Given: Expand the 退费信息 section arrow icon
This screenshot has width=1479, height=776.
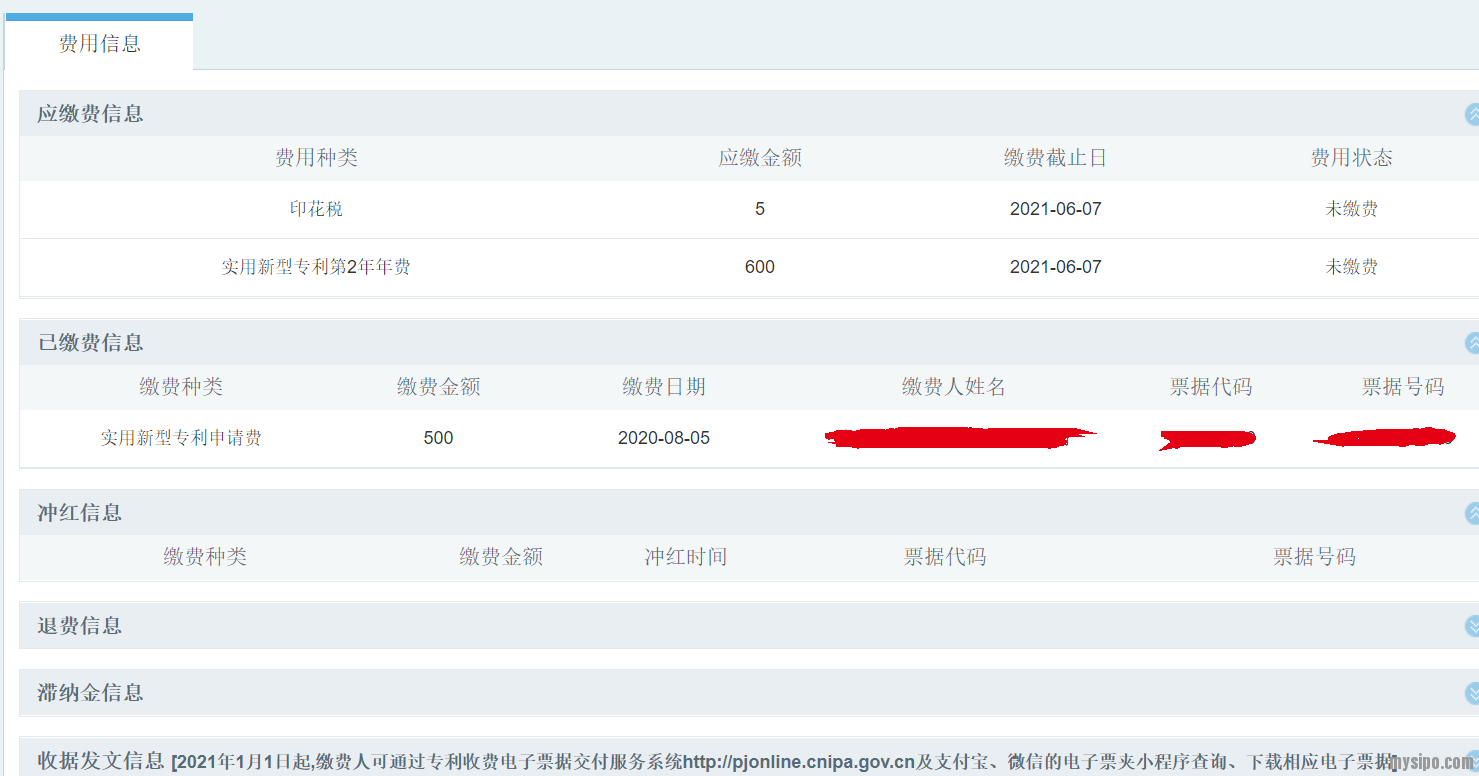Looking at the screenshot, I should tap(1472, 626).
